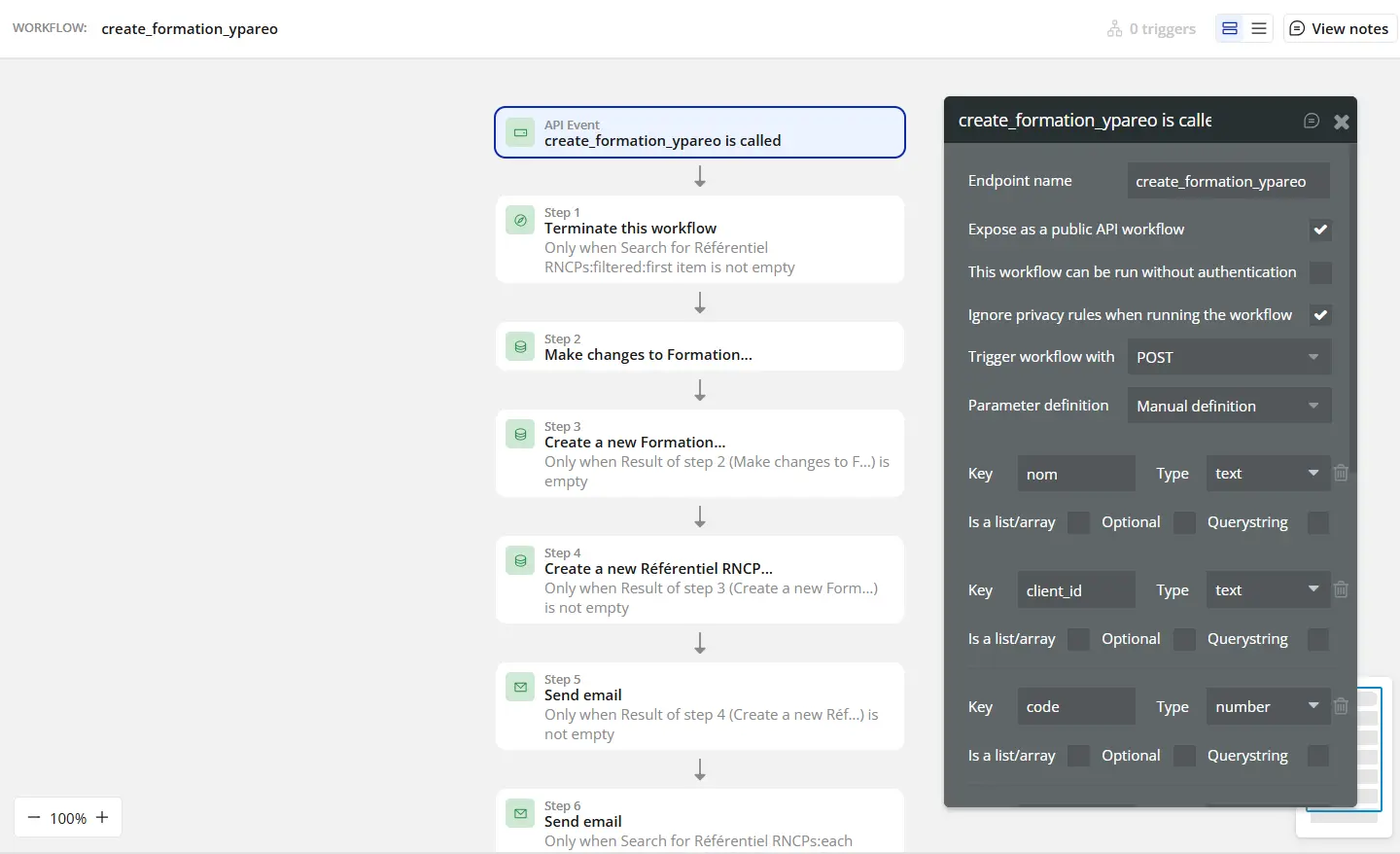
Task: Click the Key field containing client_id
Action: click(1076, 590)
